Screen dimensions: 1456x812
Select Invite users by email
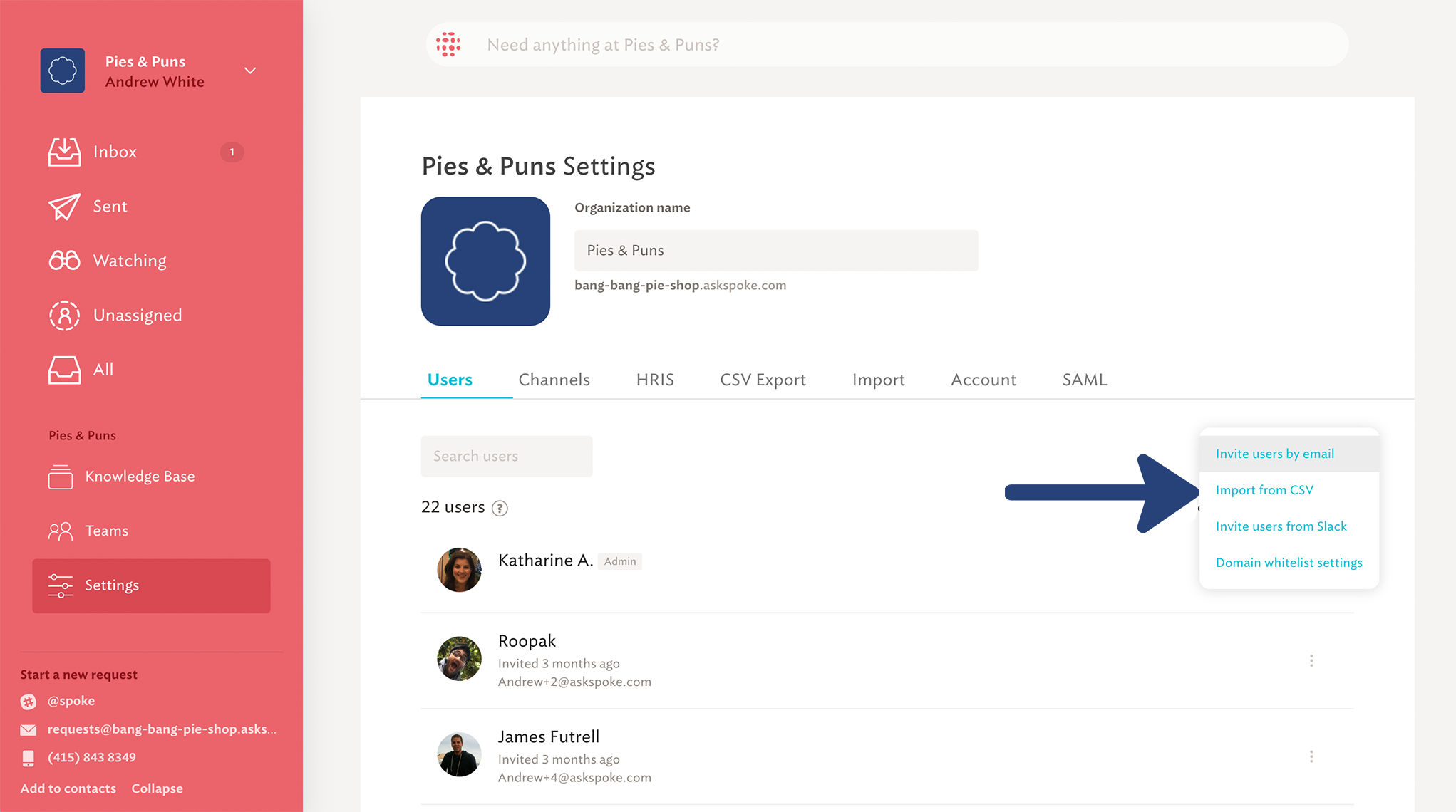coord(1289,454)
